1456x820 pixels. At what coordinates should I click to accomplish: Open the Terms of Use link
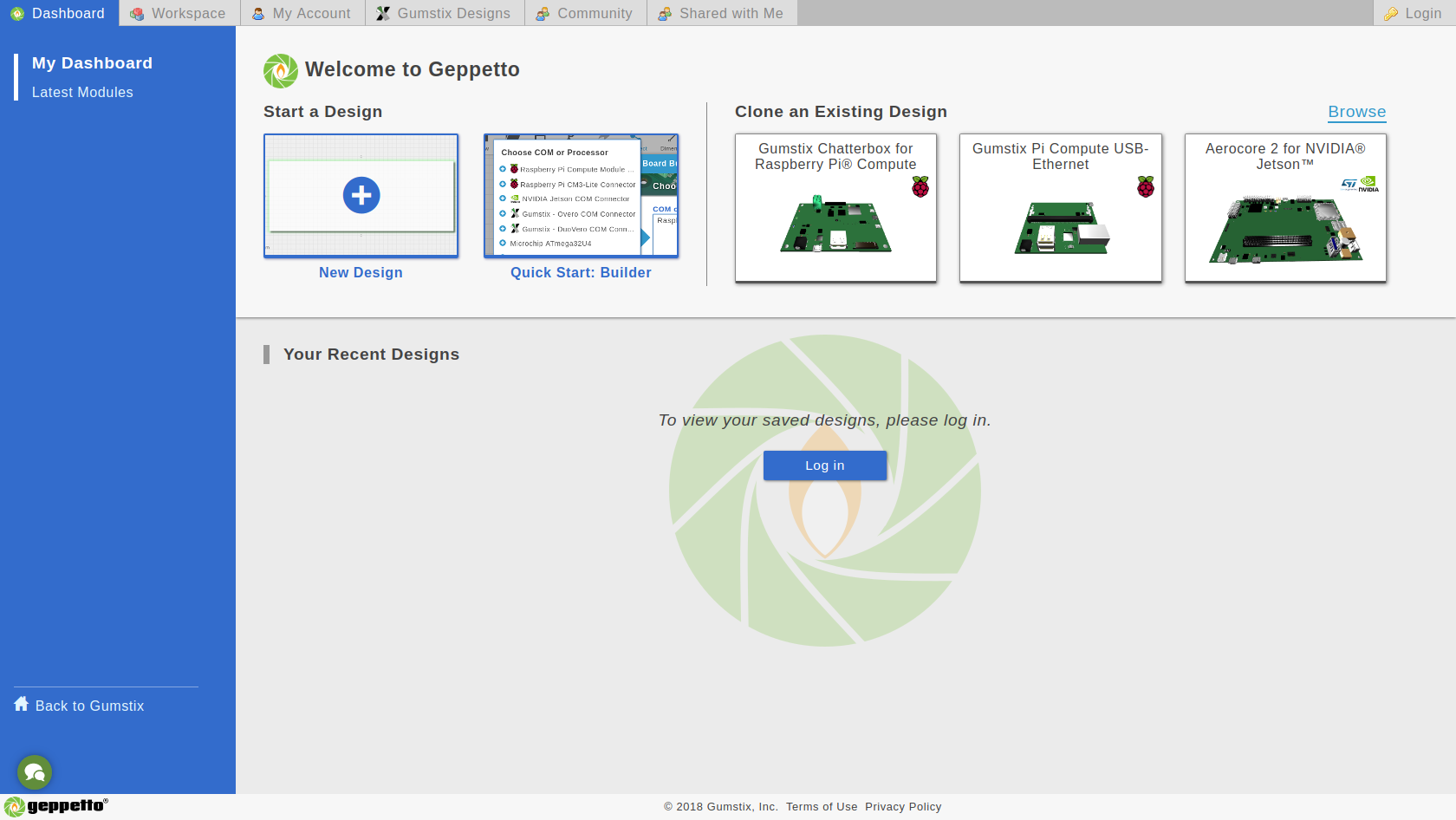click(x=822, y=806)
